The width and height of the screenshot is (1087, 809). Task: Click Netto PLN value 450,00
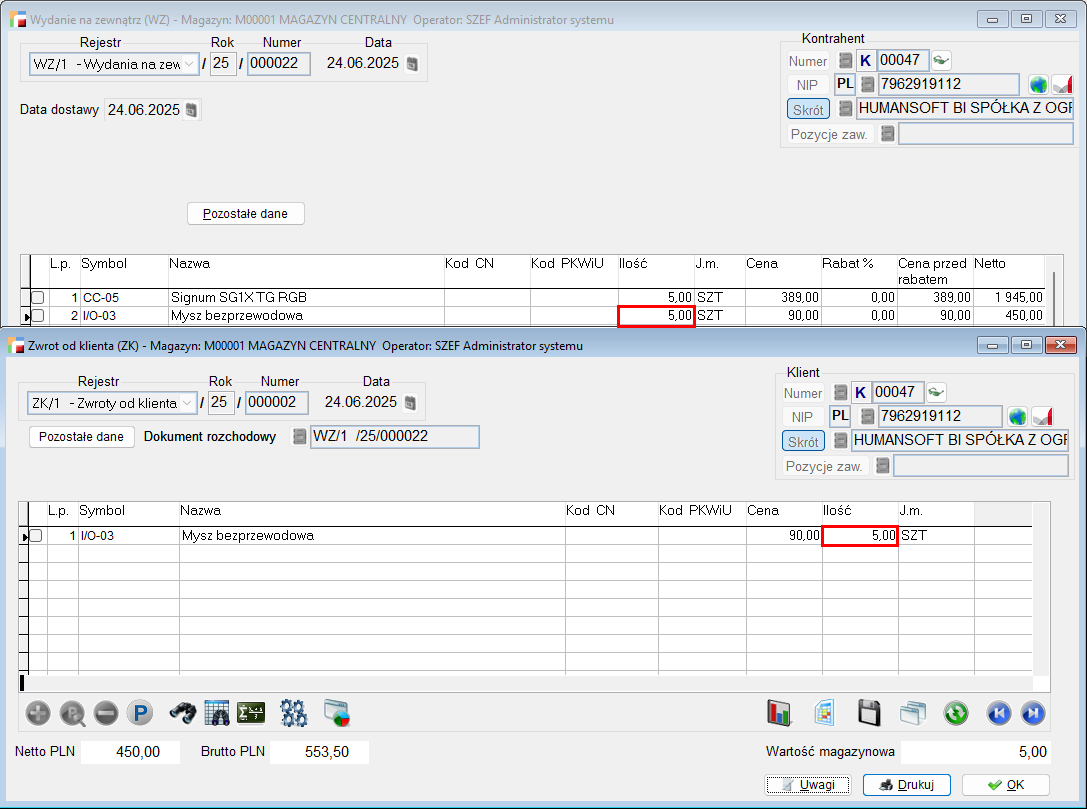tap(130, 752)
